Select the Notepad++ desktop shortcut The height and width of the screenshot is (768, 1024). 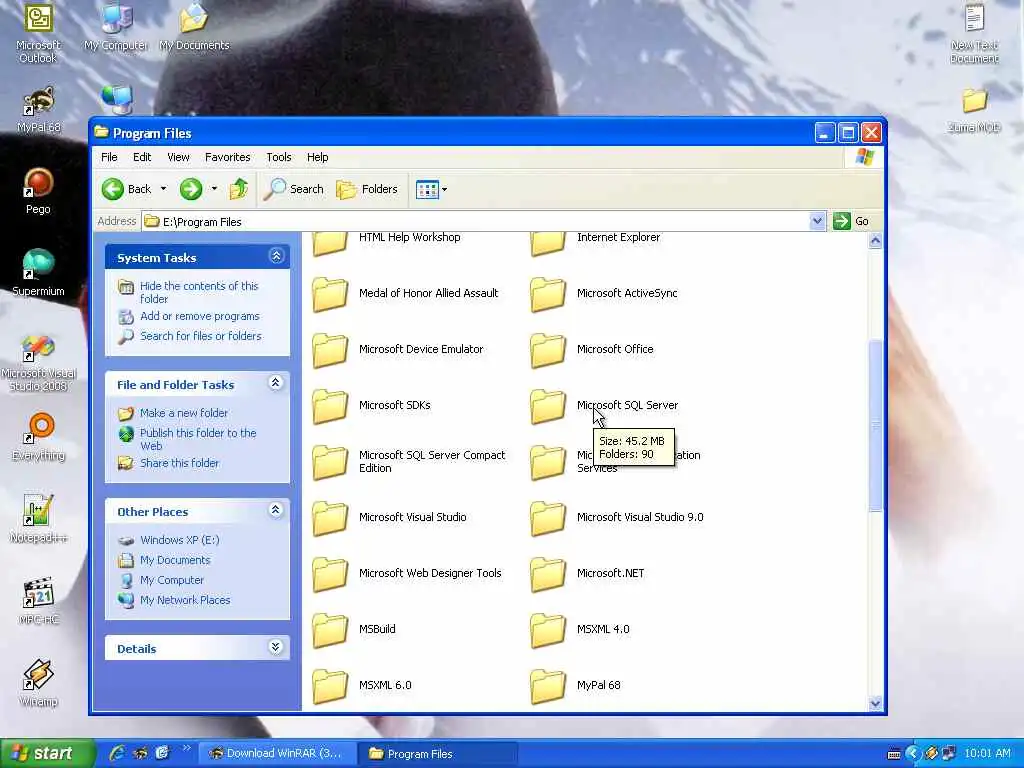pos(38,519)
